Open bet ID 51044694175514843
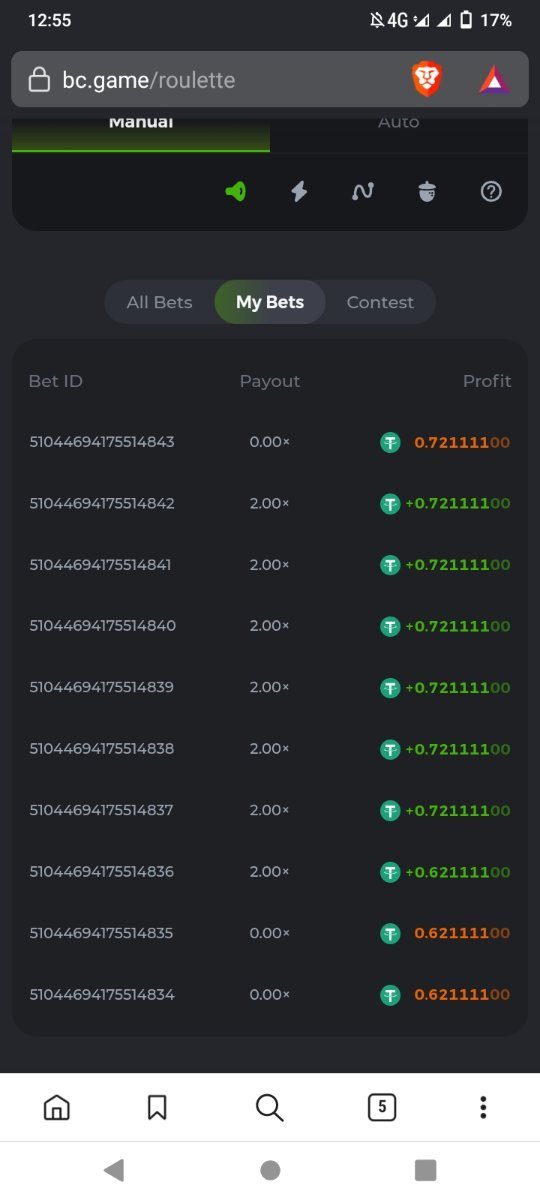The width and height of the screenshot is (540, 1200). click(102, 442)
